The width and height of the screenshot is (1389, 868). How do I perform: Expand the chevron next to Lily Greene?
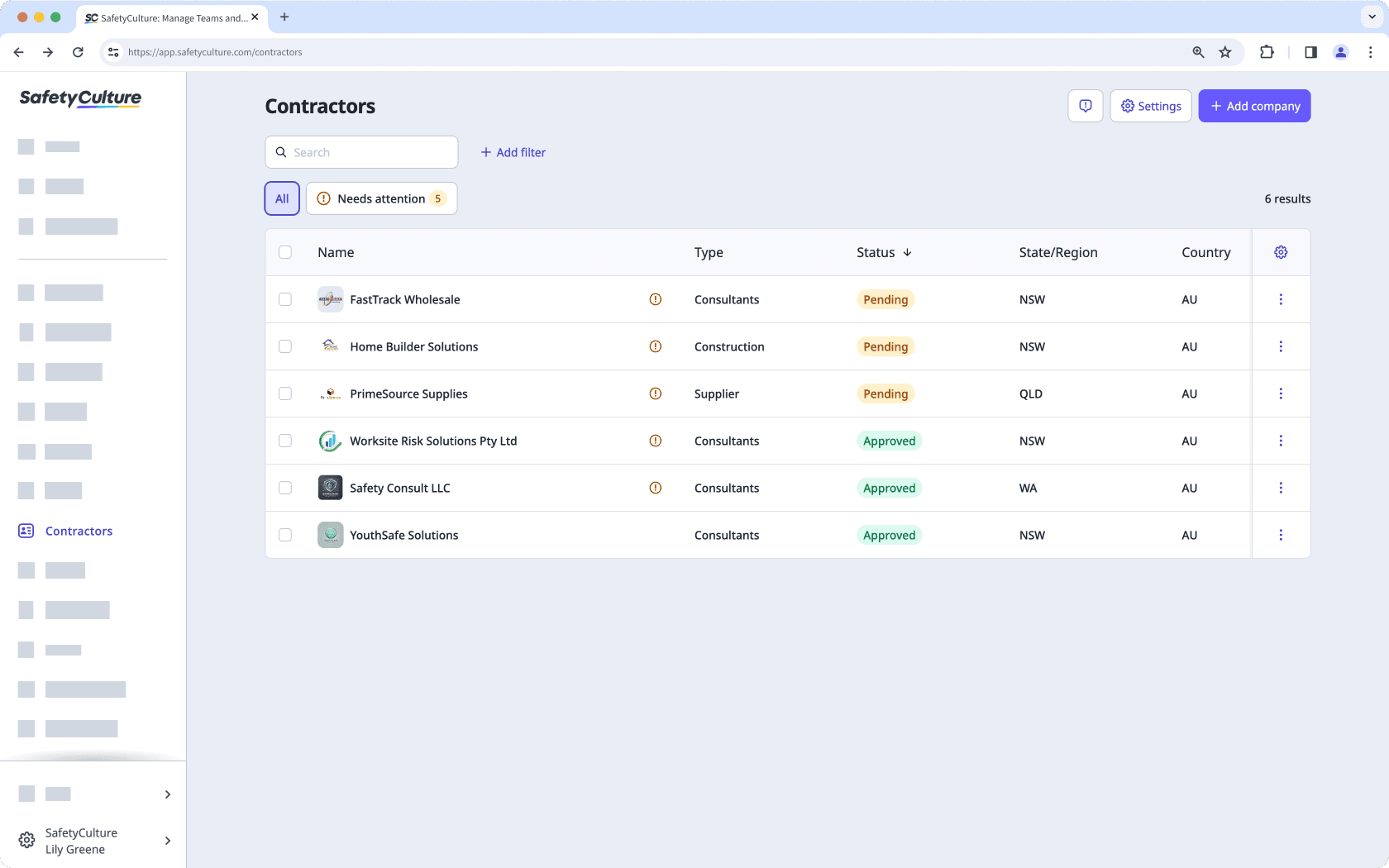coord(167,841)
